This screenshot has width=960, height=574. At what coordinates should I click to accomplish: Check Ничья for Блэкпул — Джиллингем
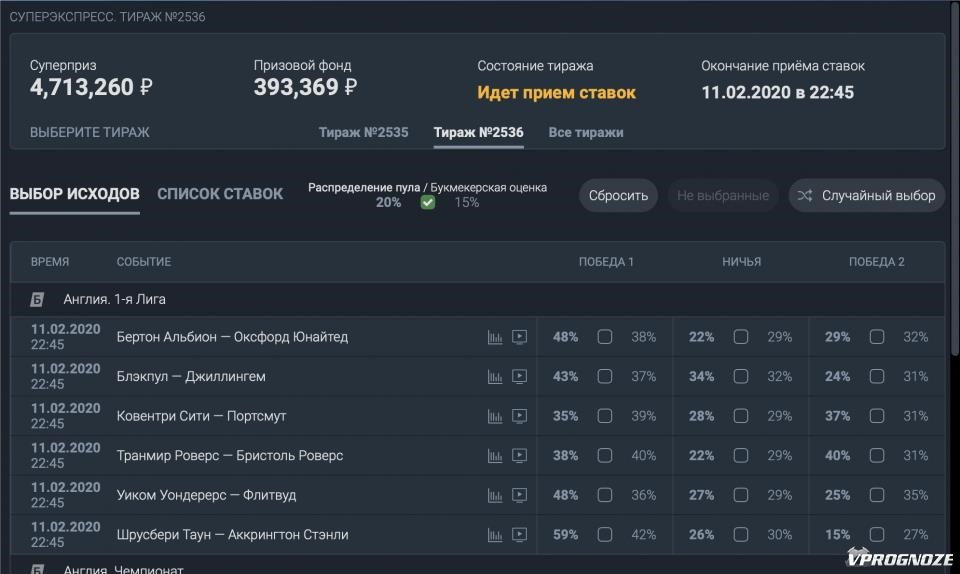click(x=741, y=376)
